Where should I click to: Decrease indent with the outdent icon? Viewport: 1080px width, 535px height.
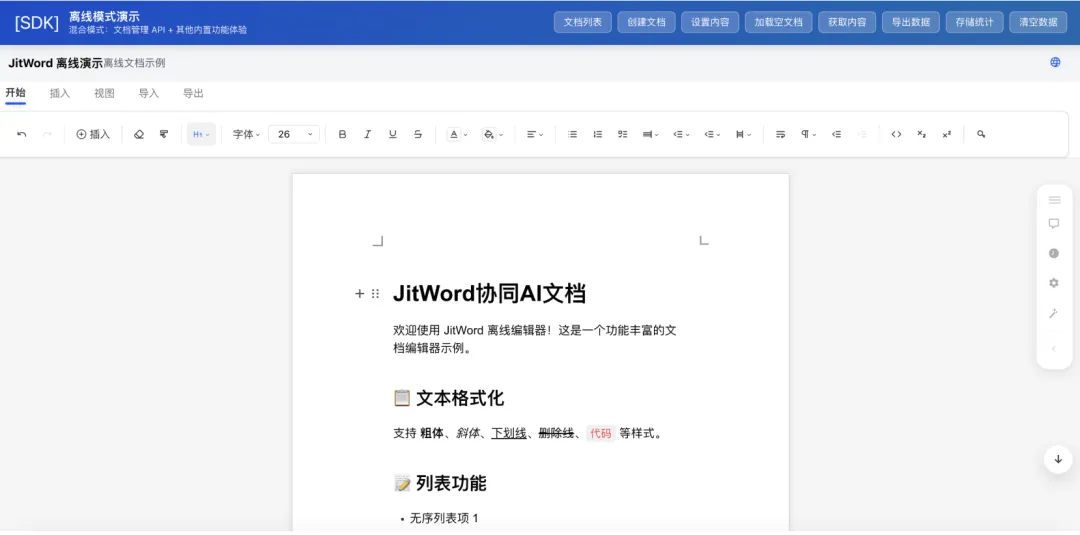836,134
